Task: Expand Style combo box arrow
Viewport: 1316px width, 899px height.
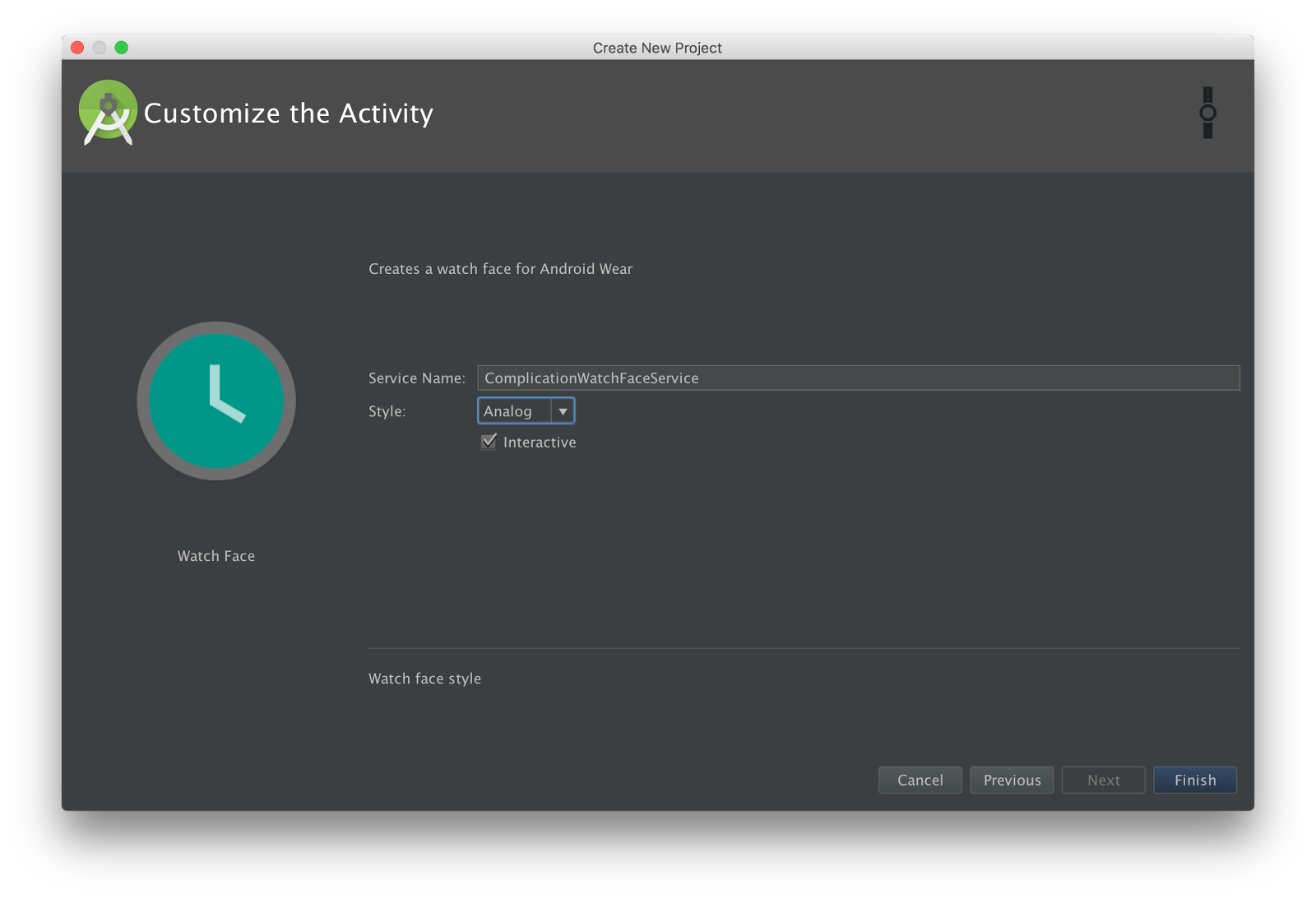Action: (563, 410)
